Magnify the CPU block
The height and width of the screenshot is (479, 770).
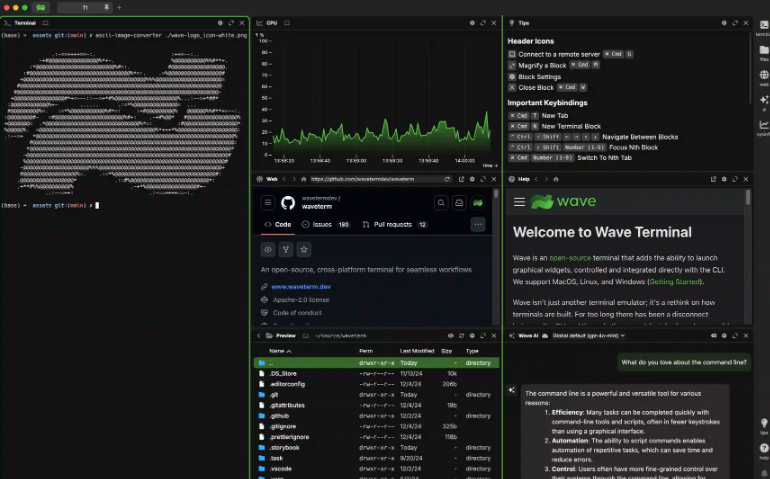point(483,23)
